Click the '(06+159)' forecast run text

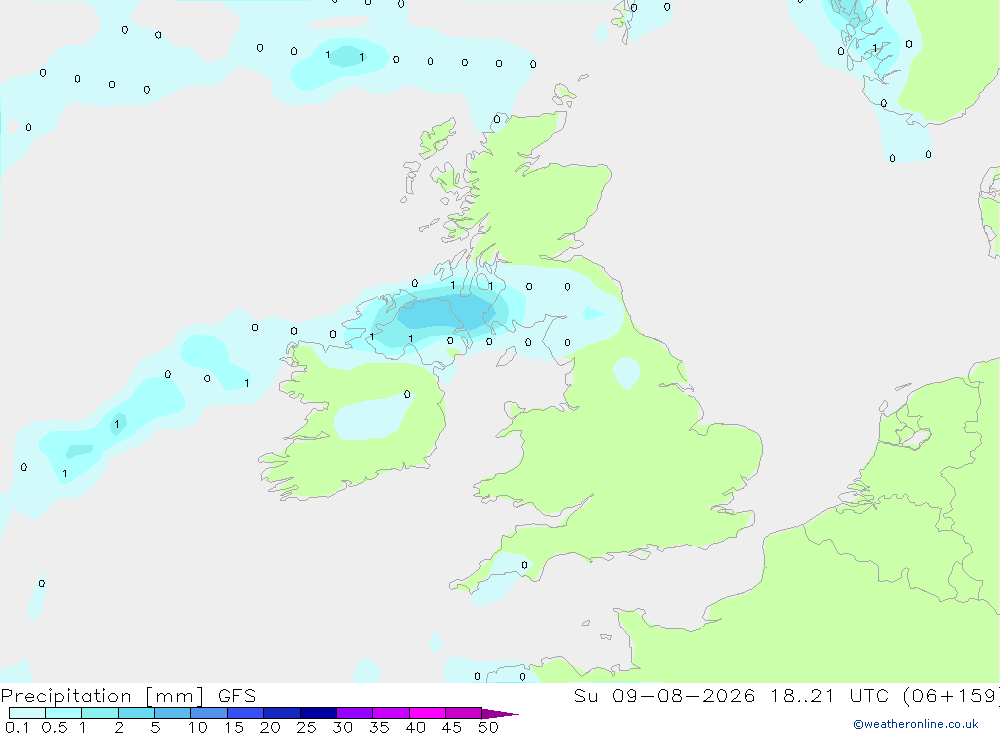coord(951,695)
